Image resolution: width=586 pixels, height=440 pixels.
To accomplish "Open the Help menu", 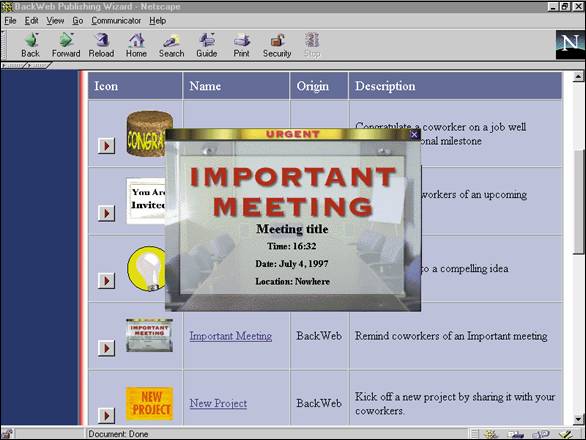I will click(157, 21).
